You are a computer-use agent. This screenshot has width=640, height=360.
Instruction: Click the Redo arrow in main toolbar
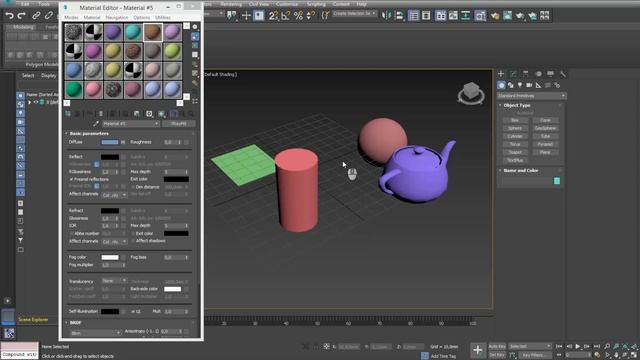tap(22, 16)
